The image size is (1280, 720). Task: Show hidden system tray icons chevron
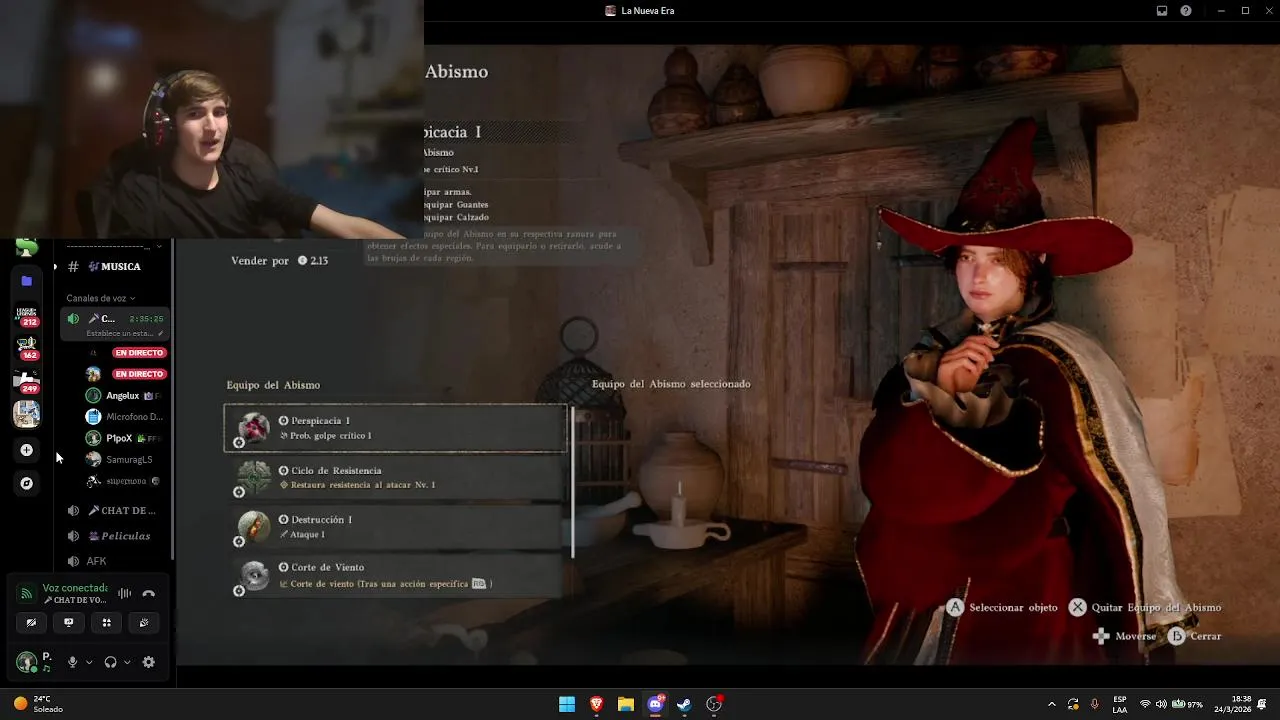pos(1050,704)
